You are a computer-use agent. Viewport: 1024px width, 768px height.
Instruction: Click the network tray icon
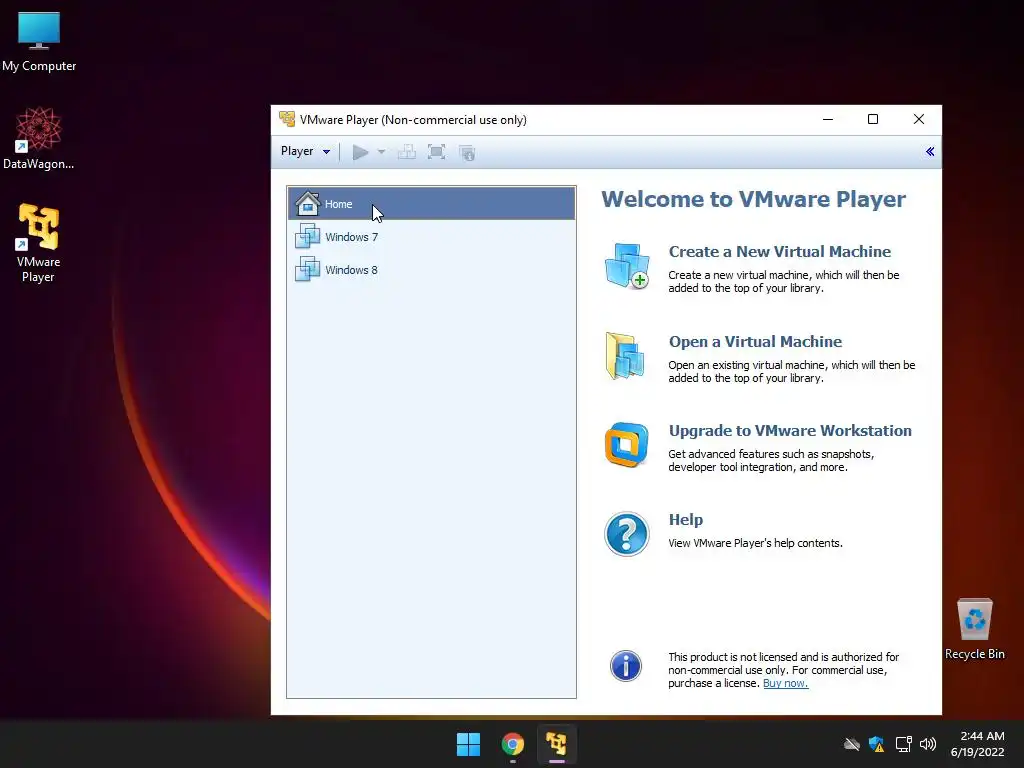pos(903,744)
